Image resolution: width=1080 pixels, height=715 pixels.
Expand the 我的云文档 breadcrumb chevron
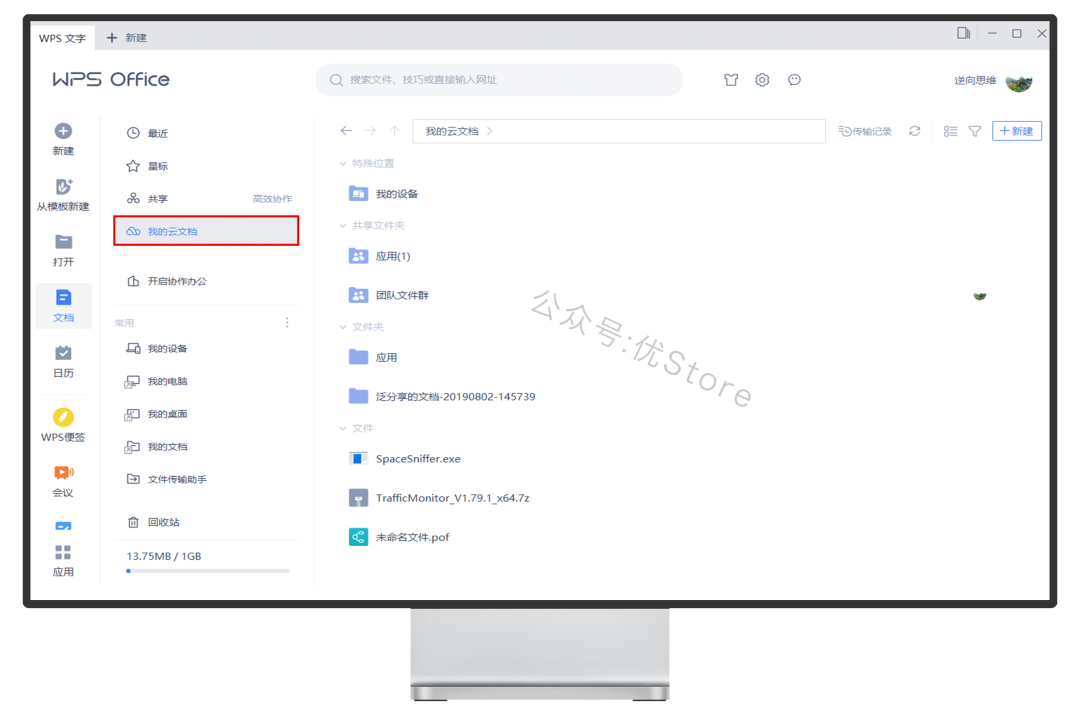coord(490,131)
